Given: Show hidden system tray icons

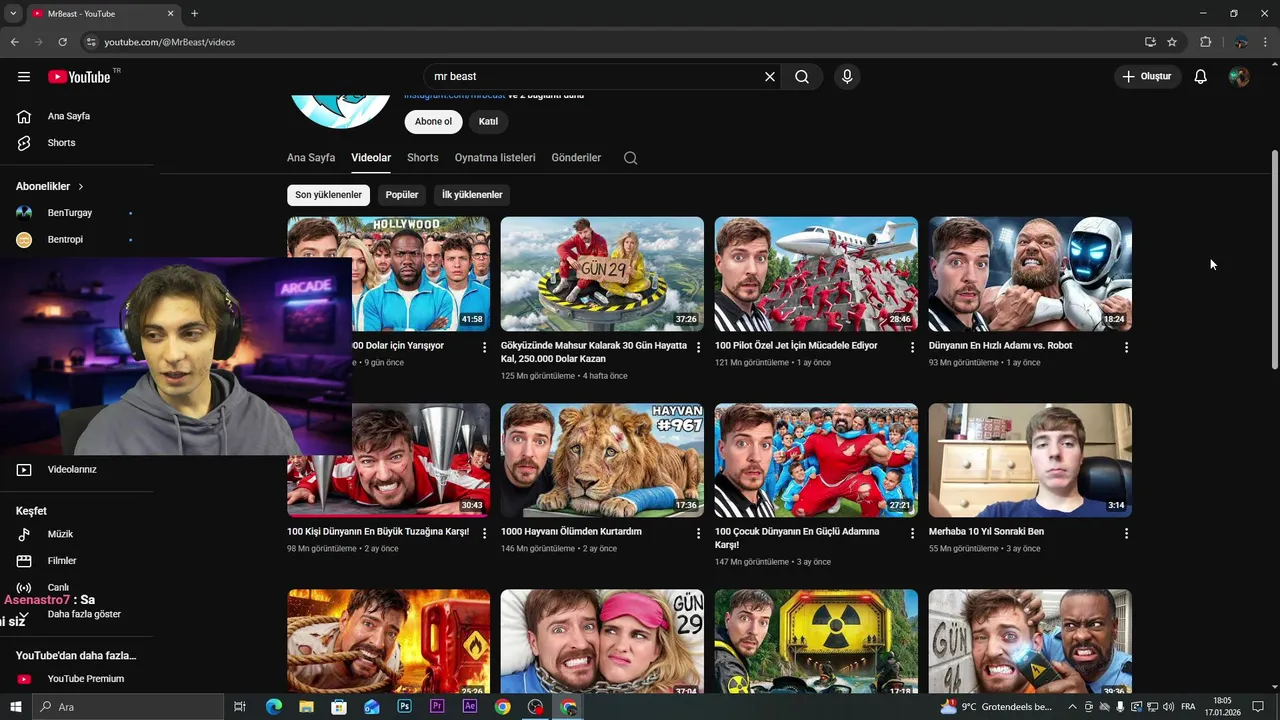Looking at the screenshot, I should click(x=1072, y=707).
